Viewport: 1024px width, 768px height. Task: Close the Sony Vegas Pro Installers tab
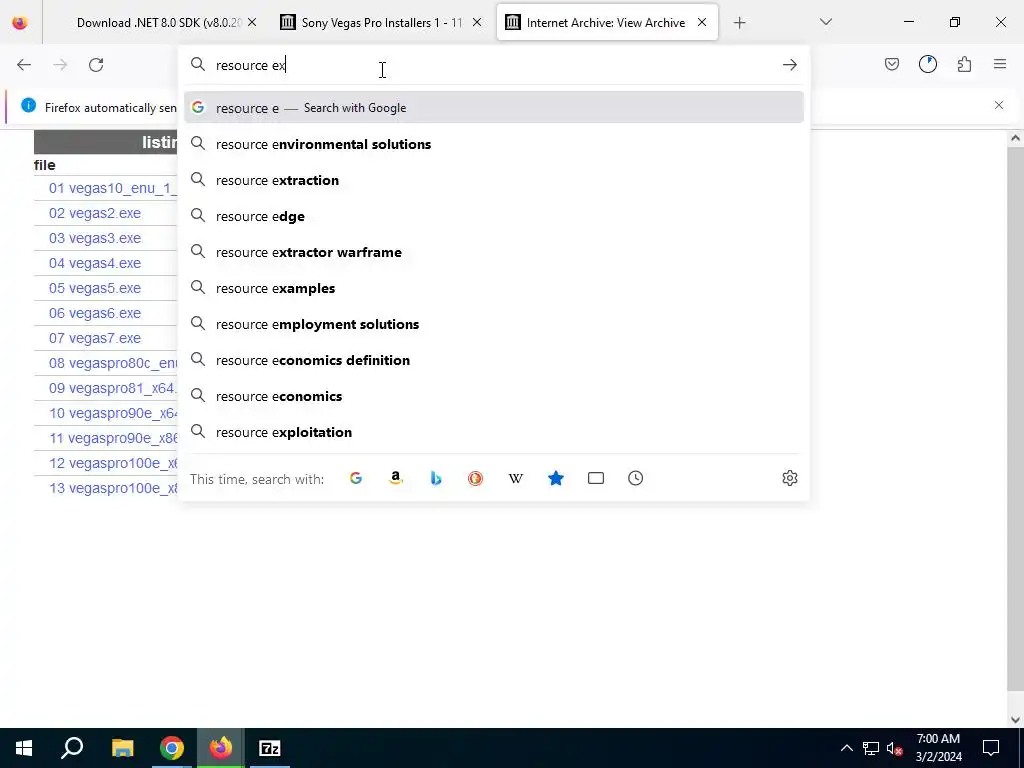coord(477,23)
